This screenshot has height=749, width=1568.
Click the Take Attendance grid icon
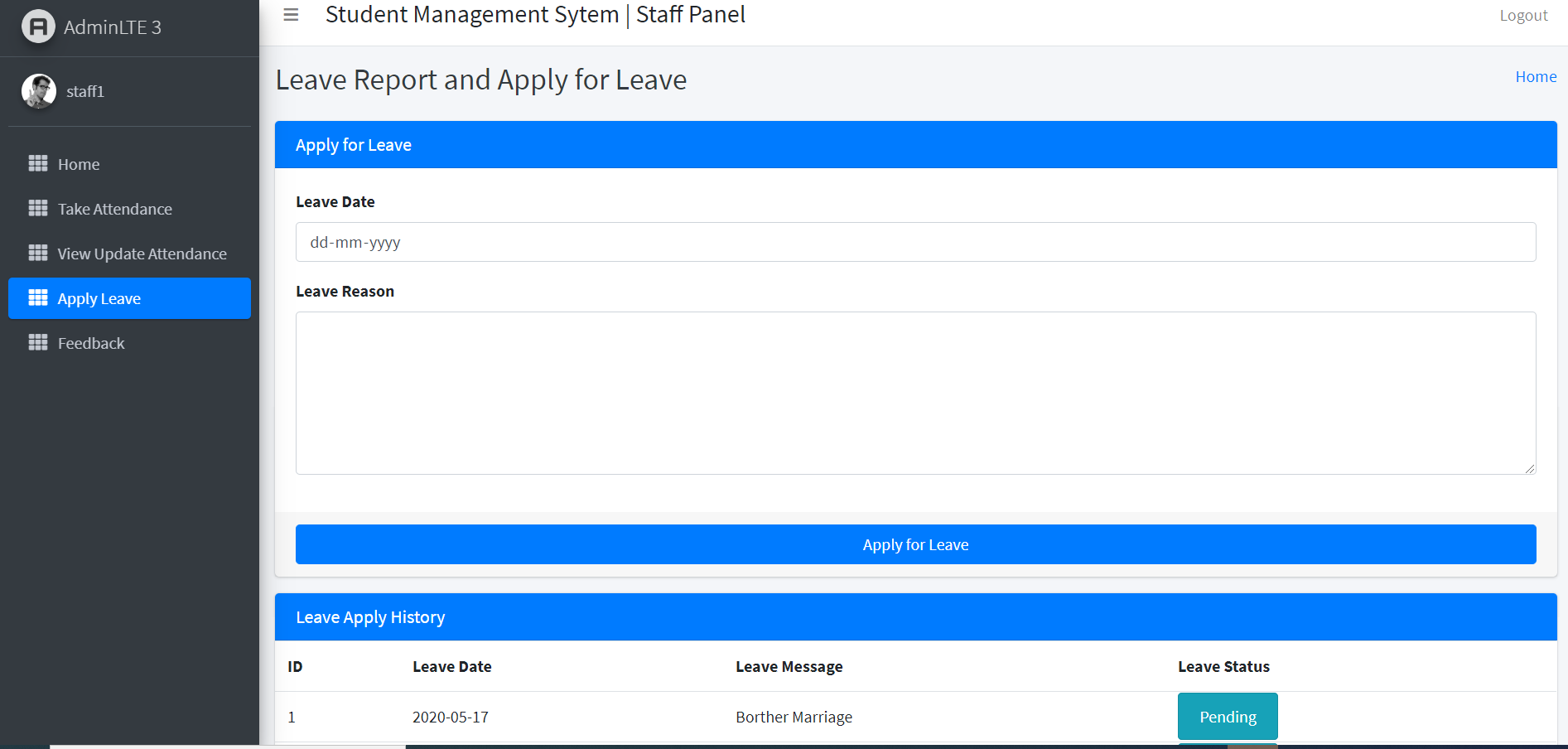38,209
